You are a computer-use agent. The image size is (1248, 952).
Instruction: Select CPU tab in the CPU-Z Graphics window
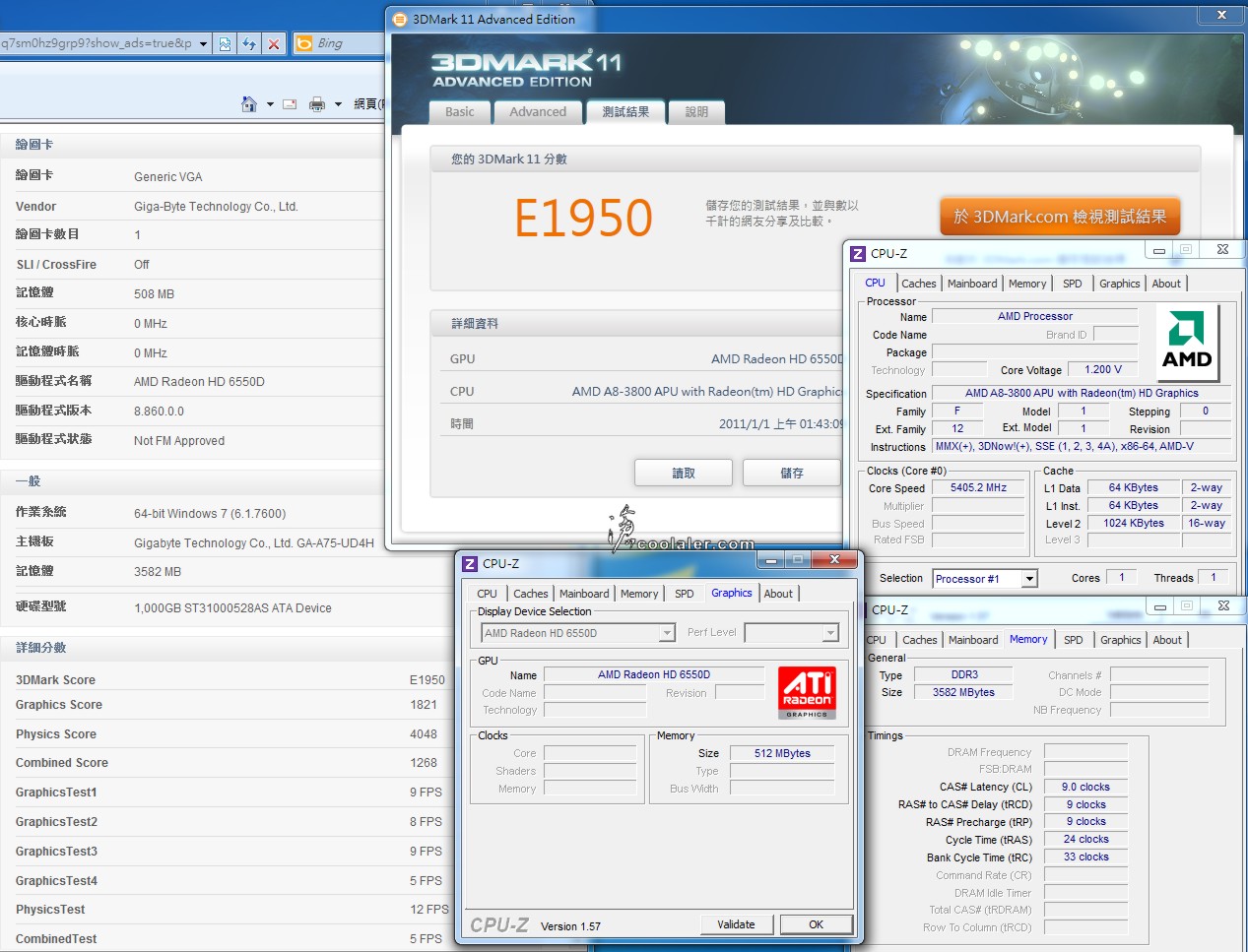tap(487, 594)
